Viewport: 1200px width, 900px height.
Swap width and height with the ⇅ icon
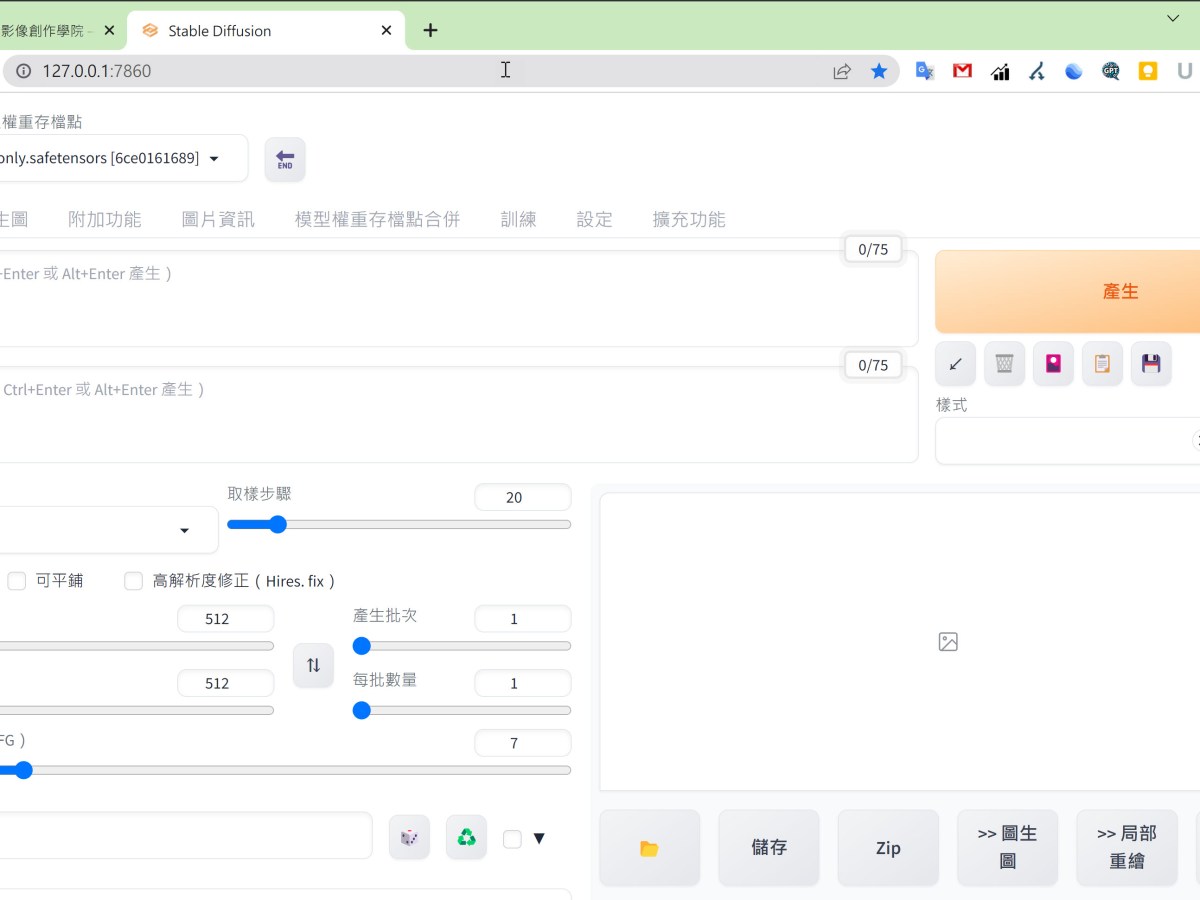313,665
